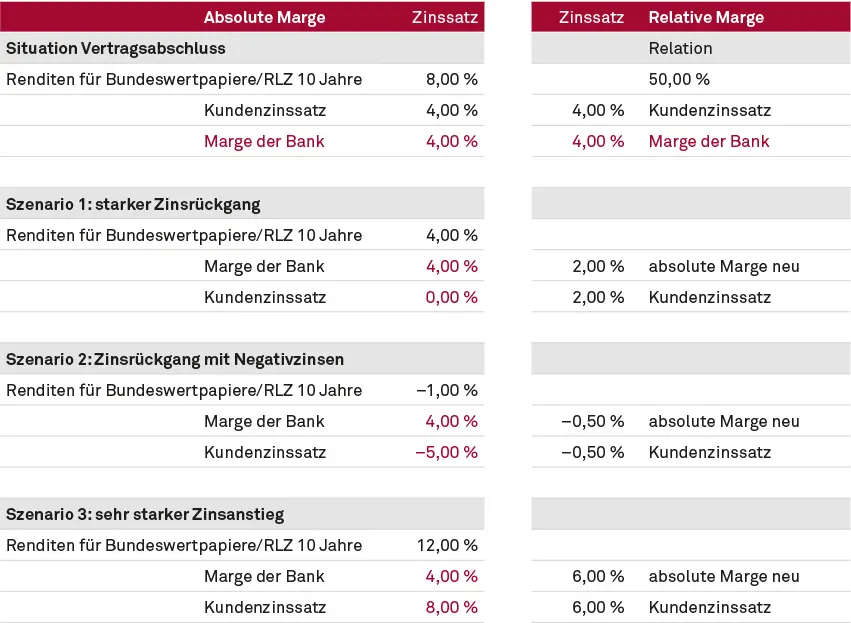Click the "12,00 %" Renditen value
851x623 pixels.
447,546
